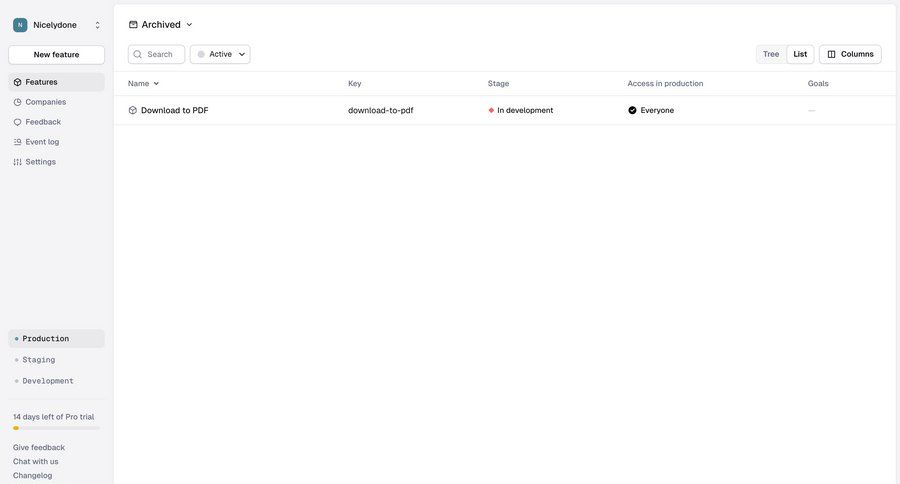Click the 14 days left of Pro trial text
Image resolution: width=900 pixels, height=484 pixels.
(53, 417)
